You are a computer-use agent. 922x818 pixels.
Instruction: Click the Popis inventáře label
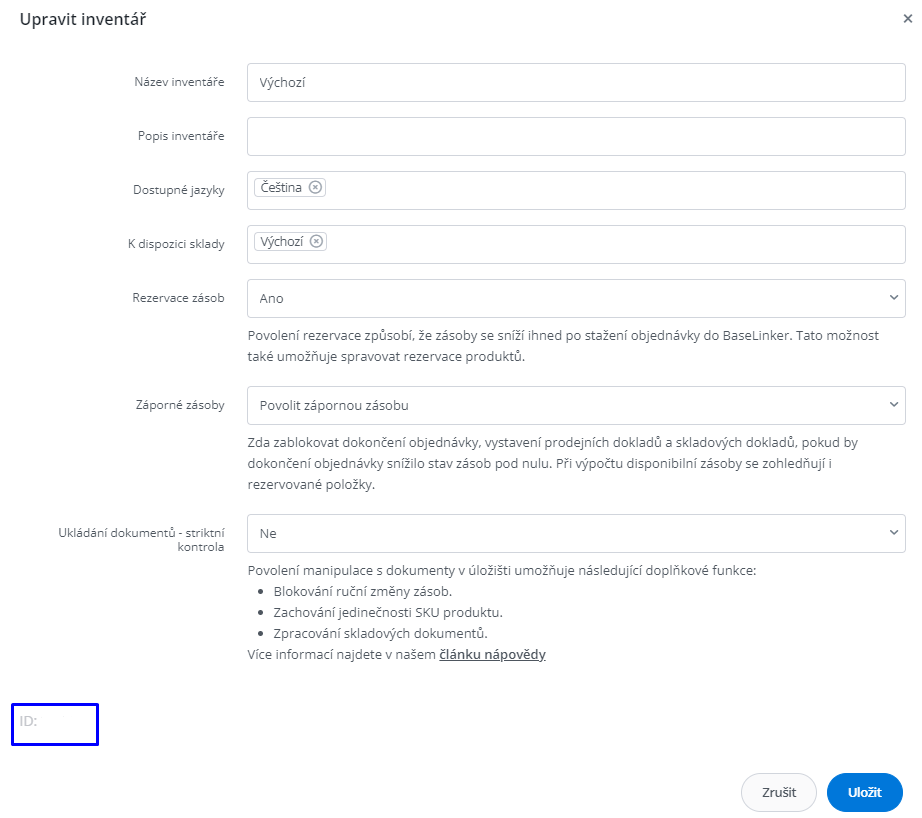point(180,136)
